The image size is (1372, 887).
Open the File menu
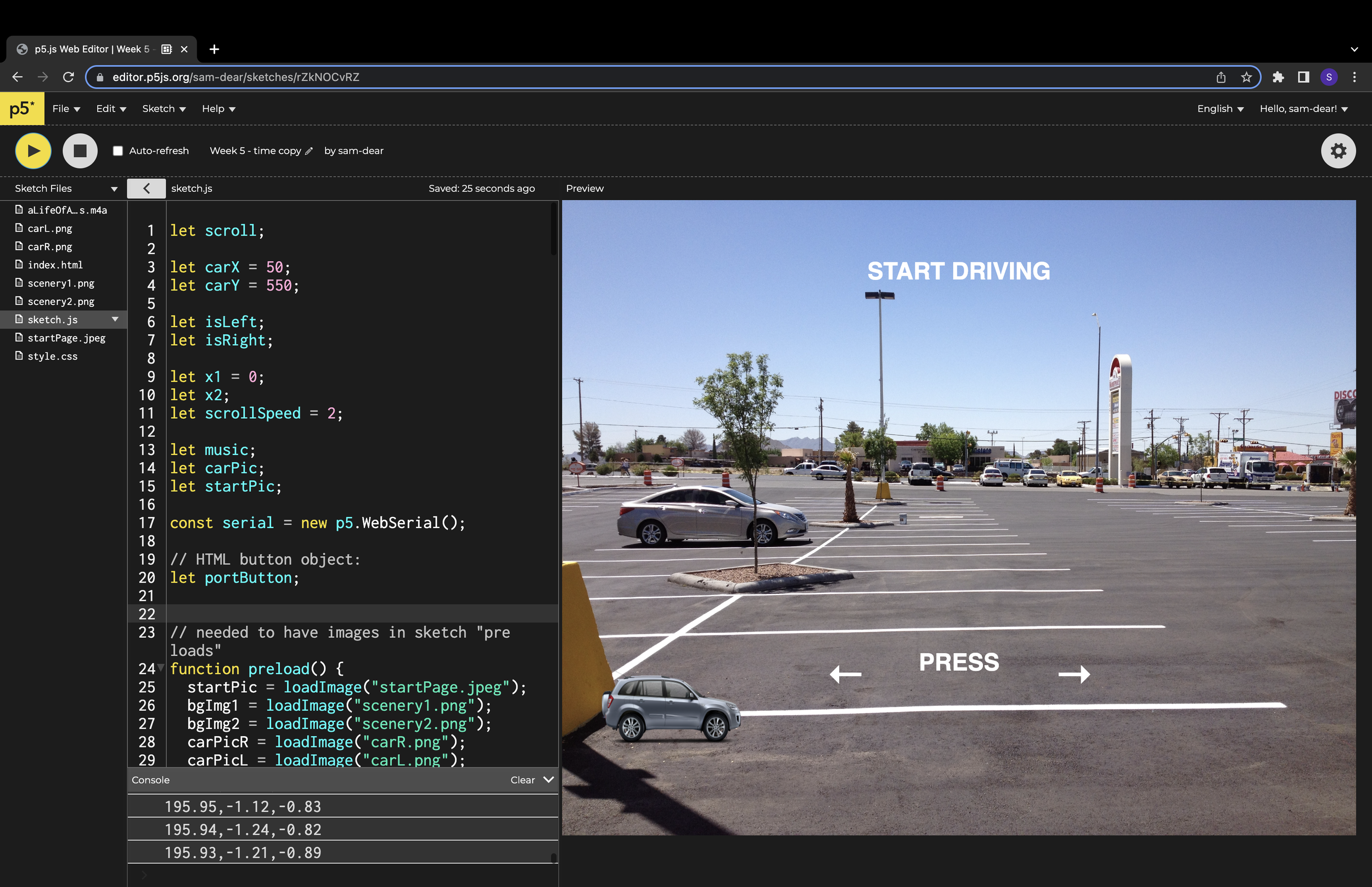(66, 109)
